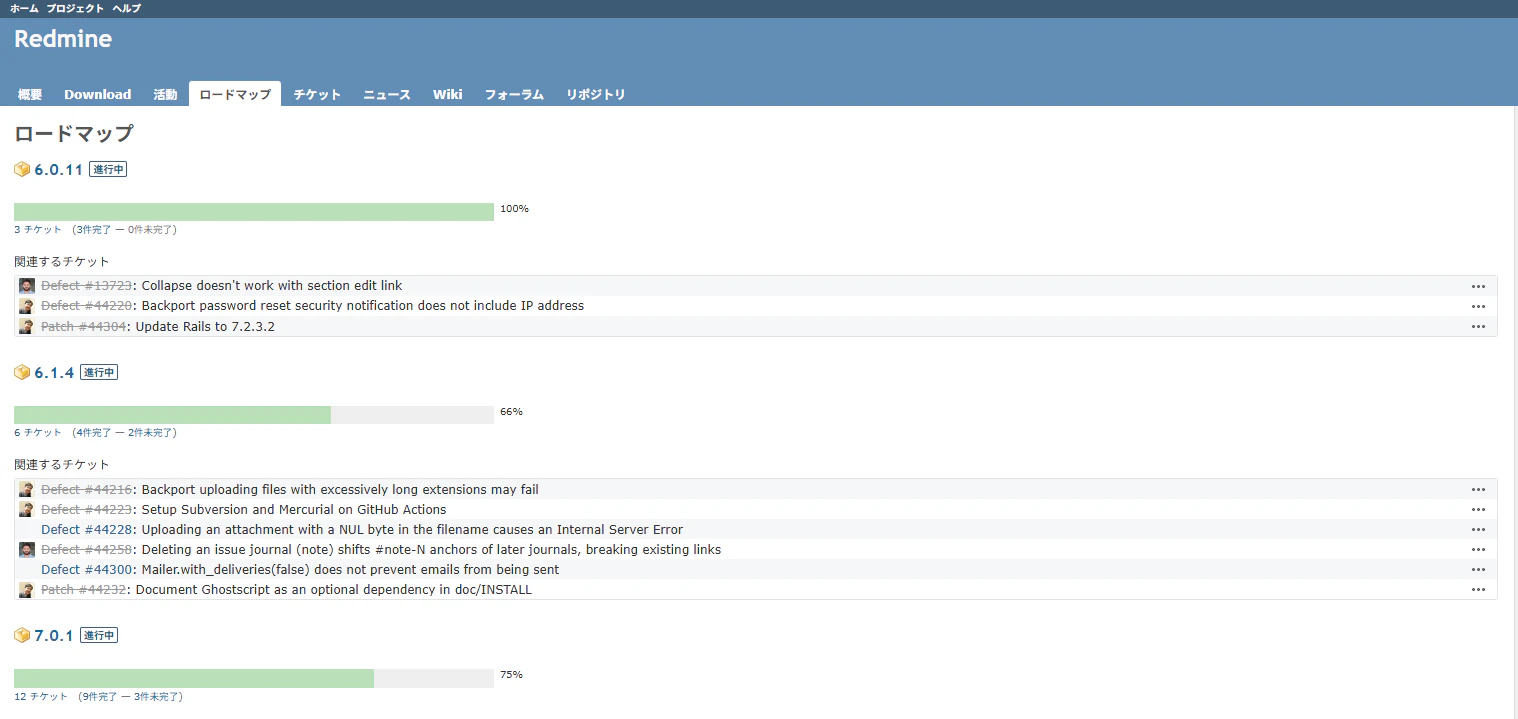Image resolution: width=1518 pixels, height=719 pixels.
Task: Click ホーム in the top menu
Action: [x=24, y=8]
